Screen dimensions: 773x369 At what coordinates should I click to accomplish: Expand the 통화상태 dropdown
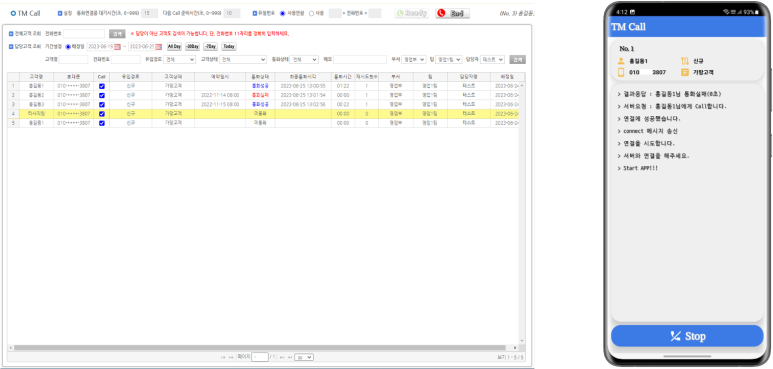304,60
